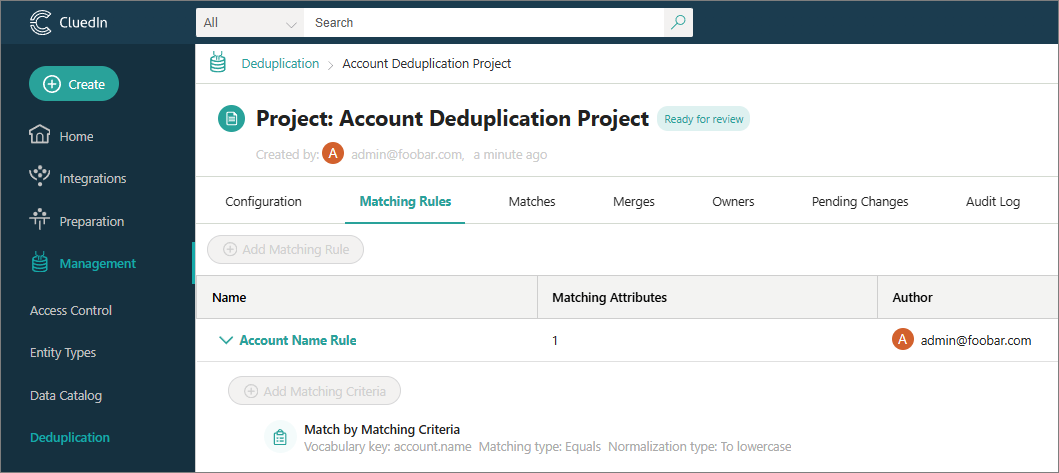Click the Ready for review status badge
Viewport: 1059px width, 473px height.
pos(704,119)
